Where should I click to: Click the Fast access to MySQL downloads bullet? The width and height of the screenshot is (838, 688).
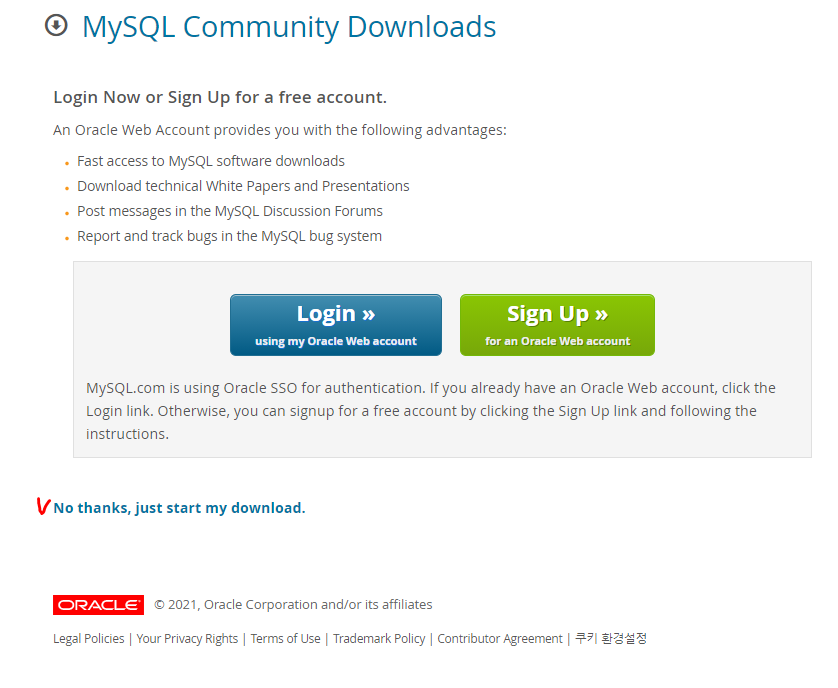tap(211, 161)
